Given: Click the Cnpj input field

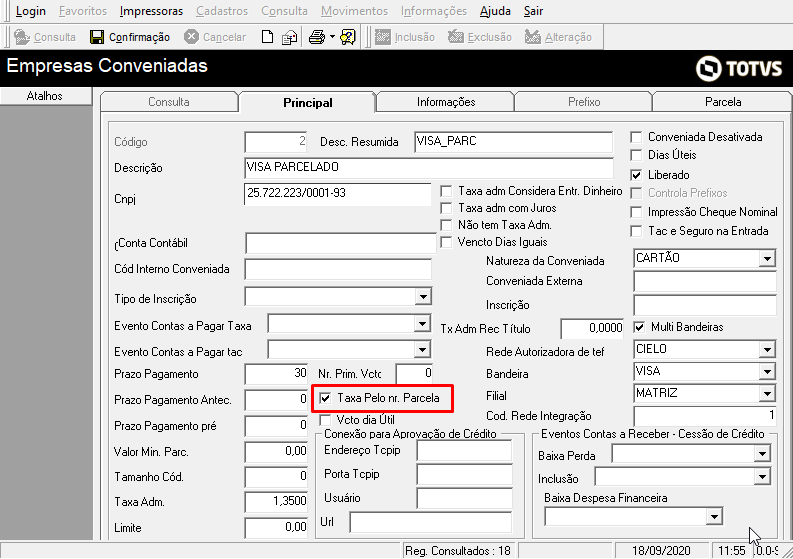Looking at the screenshot, I should coord(337,194).
